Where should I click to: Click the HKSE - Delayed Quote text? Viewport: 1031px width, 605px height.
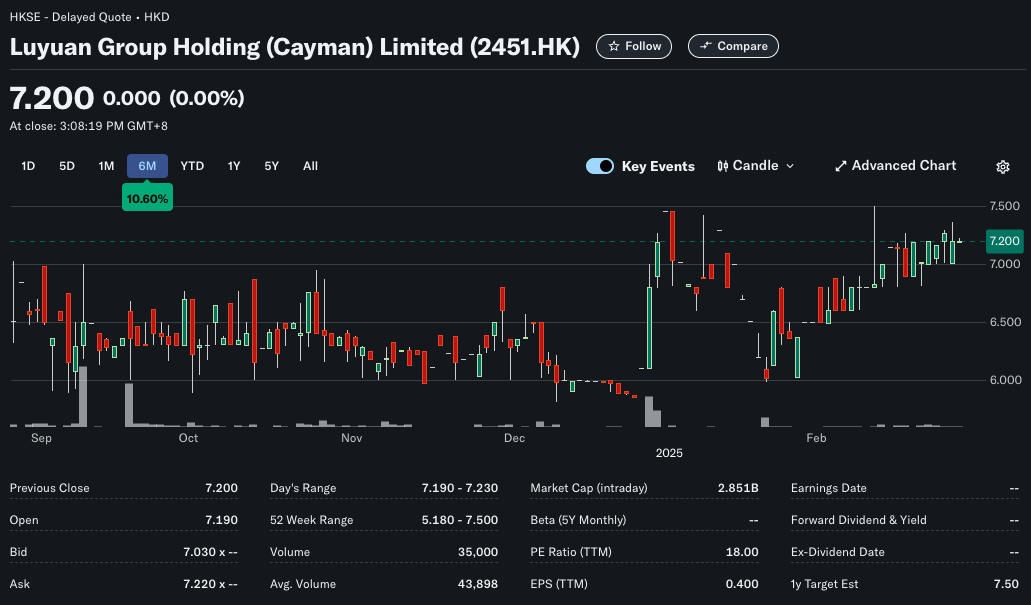(x=70, y=17)
